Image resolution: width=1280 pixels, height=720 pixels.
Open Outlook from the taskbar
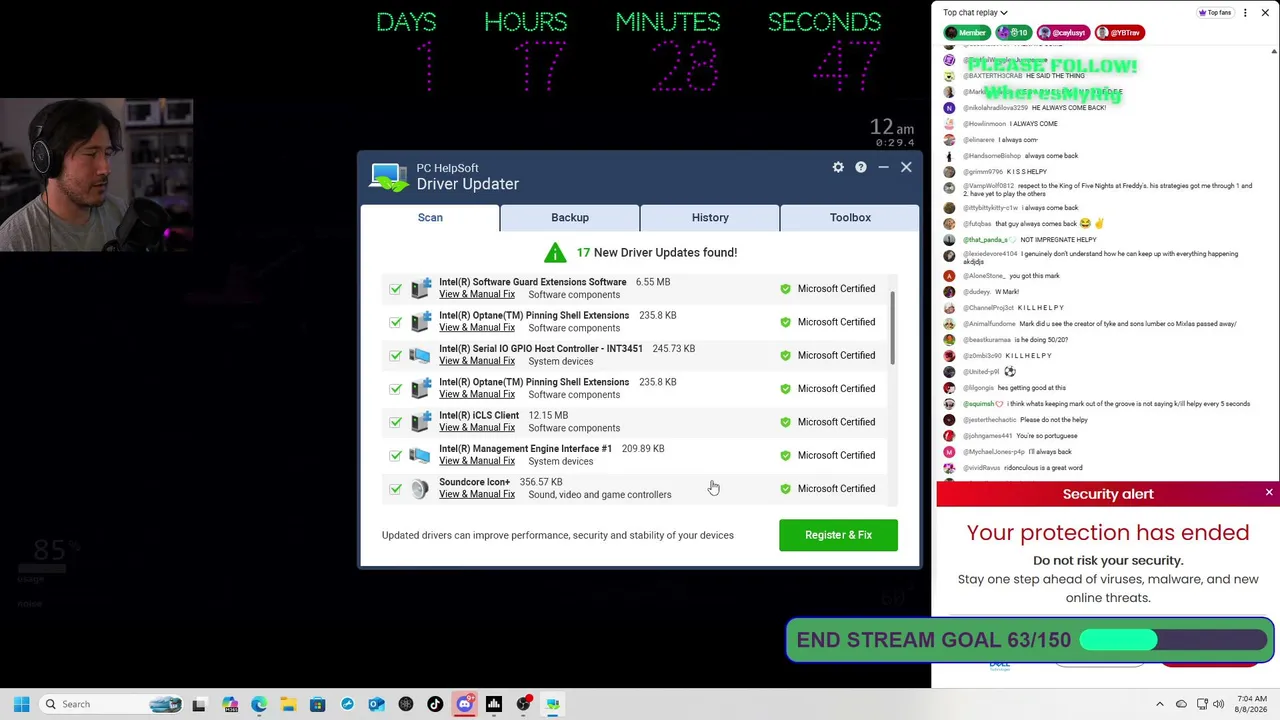(x=376, y=704)
